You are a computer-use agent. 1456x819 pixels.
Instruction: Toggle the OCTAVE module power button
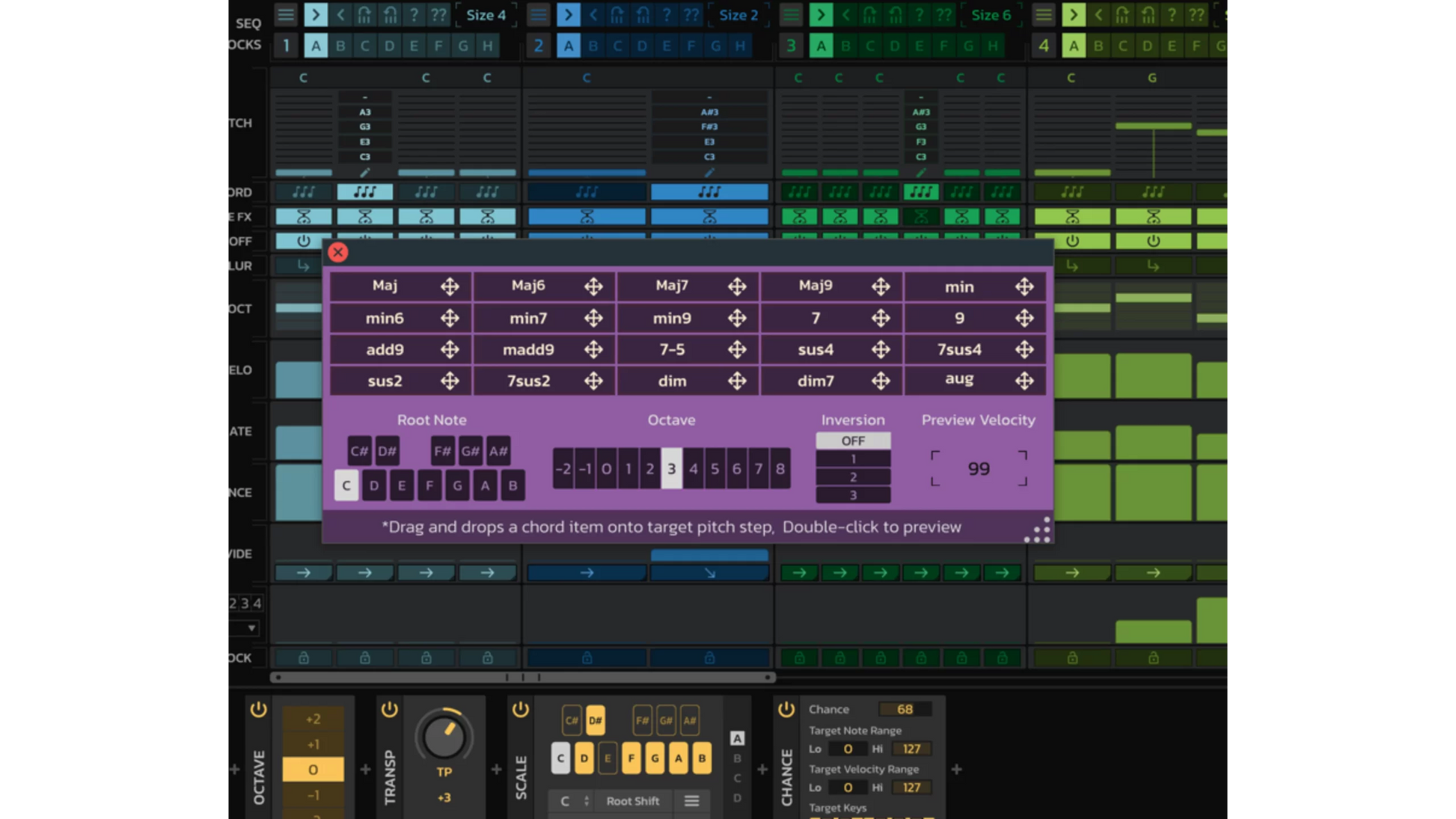tap(258, 710)
